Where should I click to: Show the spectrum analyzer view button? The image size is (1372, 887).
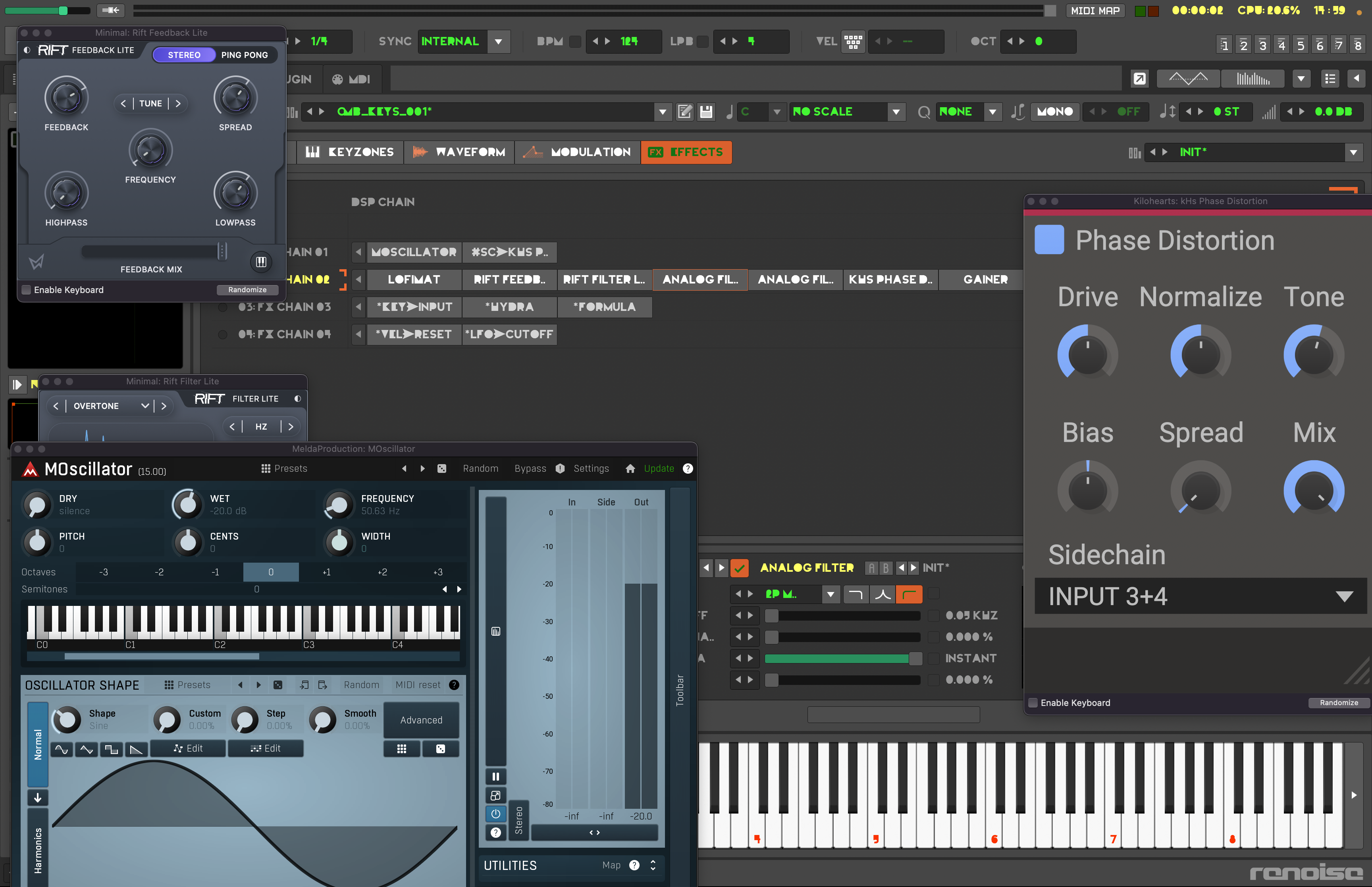(x=1253, y=79)
